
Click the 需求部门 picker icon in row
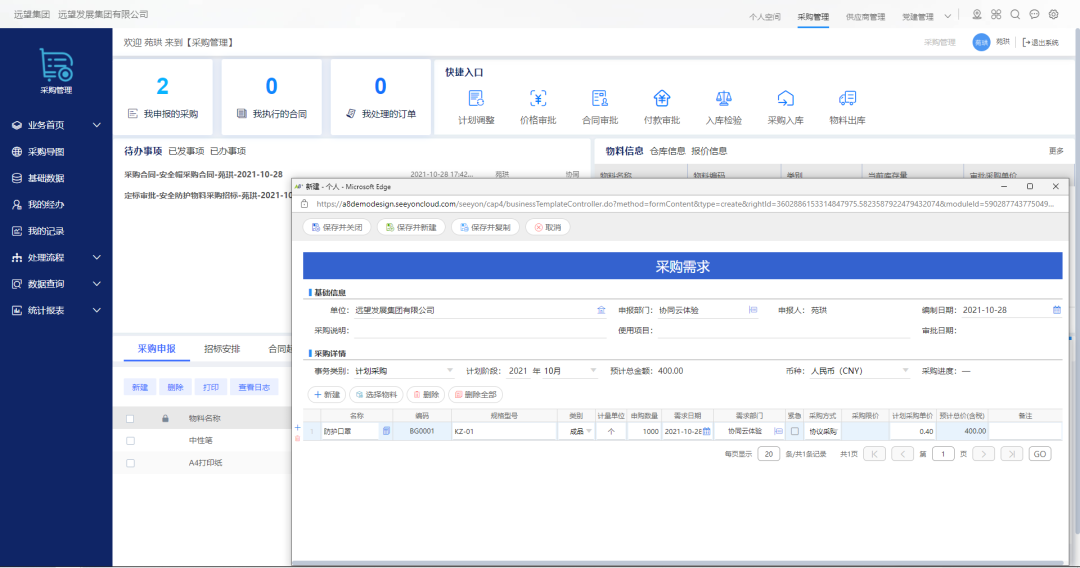coord(778,431)
